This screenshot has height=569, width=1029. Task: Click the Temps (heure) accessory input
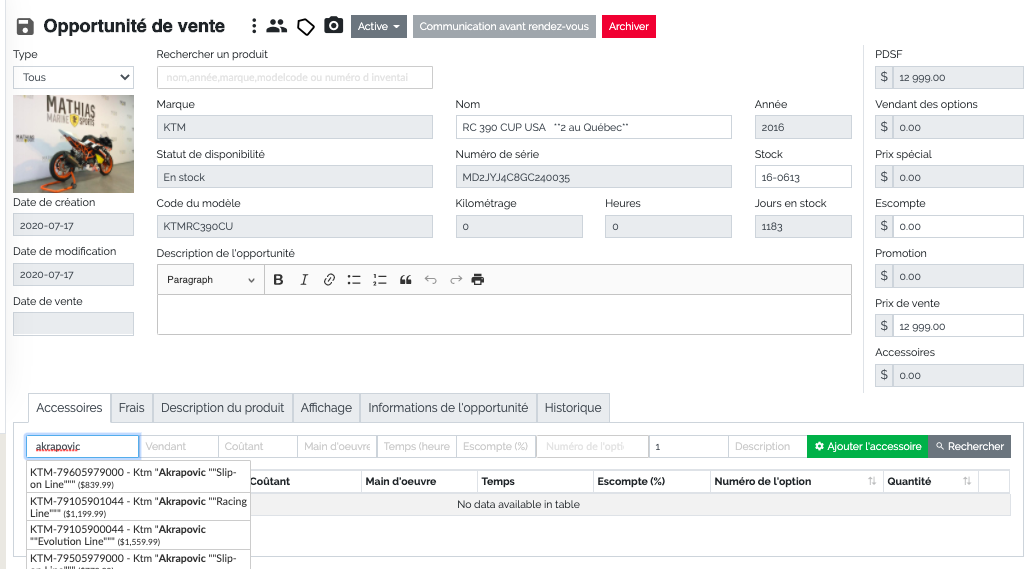[x=417, y=446]
